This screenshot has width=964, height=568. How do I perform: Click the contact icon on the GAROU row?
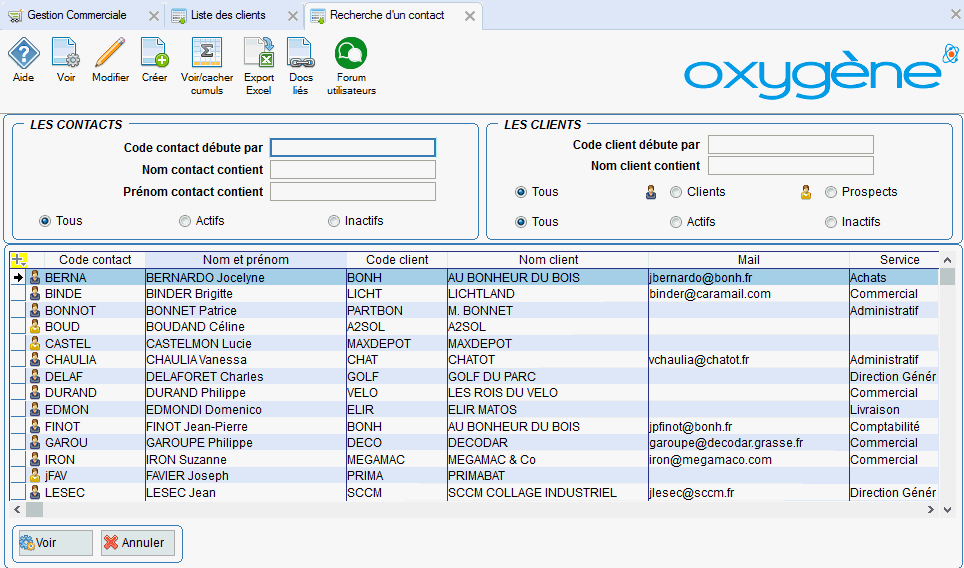[x=35, y=443]
